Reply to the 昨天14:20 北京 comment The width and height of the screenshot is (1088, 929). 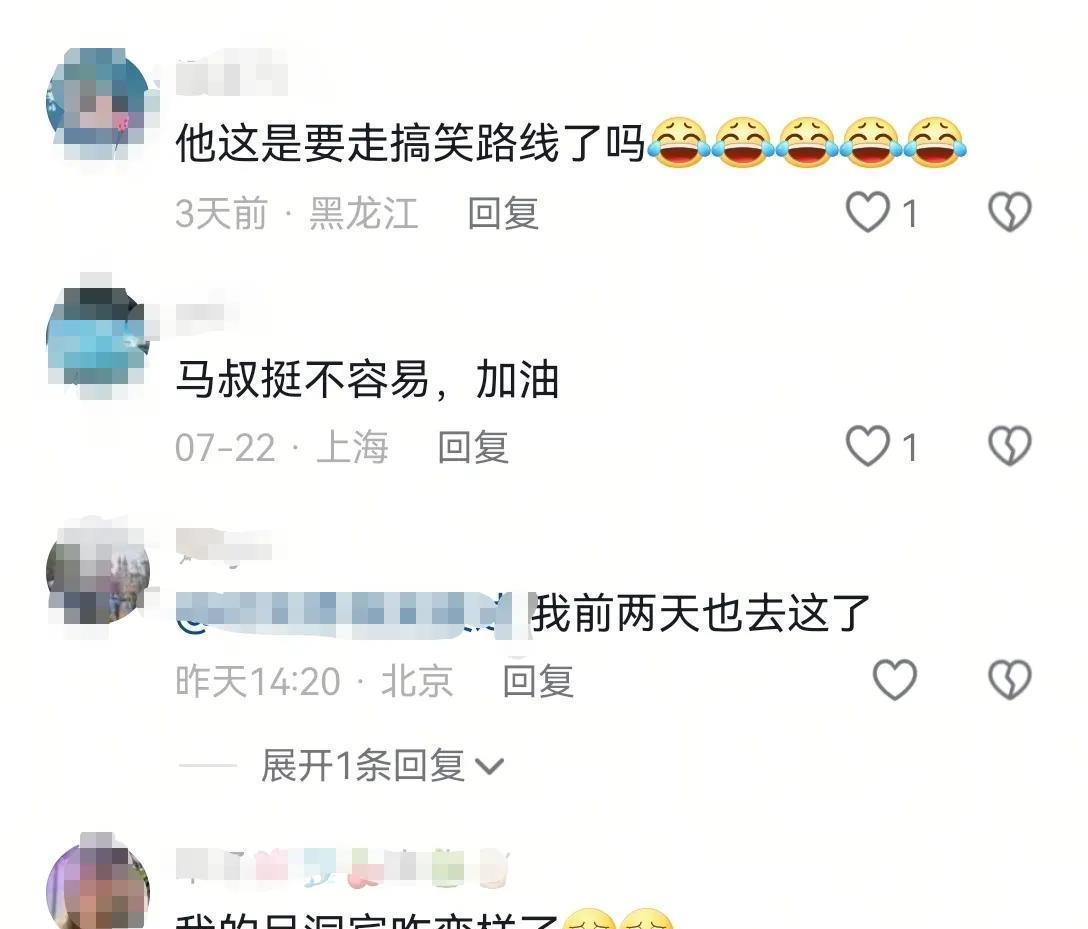538,681
